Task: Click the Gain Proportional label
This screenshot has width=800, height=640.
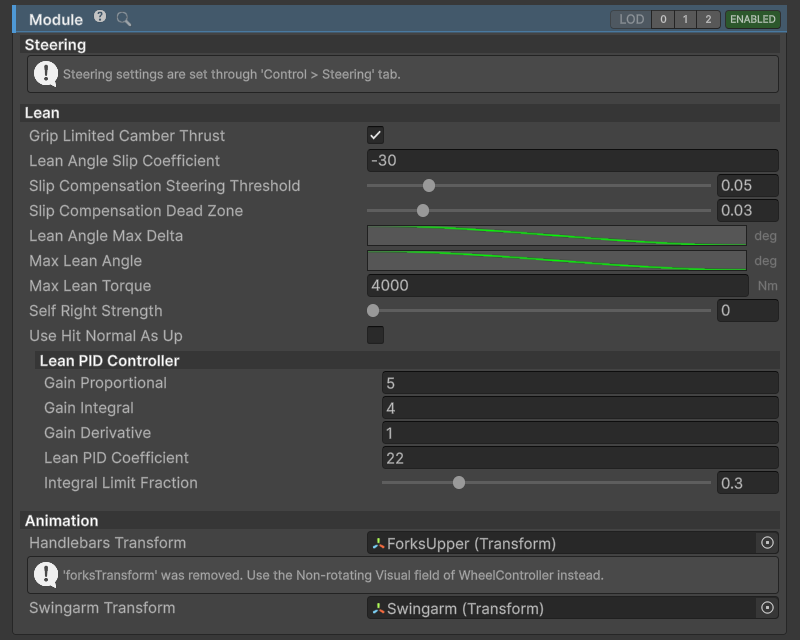Action: (x=105, y=383)
